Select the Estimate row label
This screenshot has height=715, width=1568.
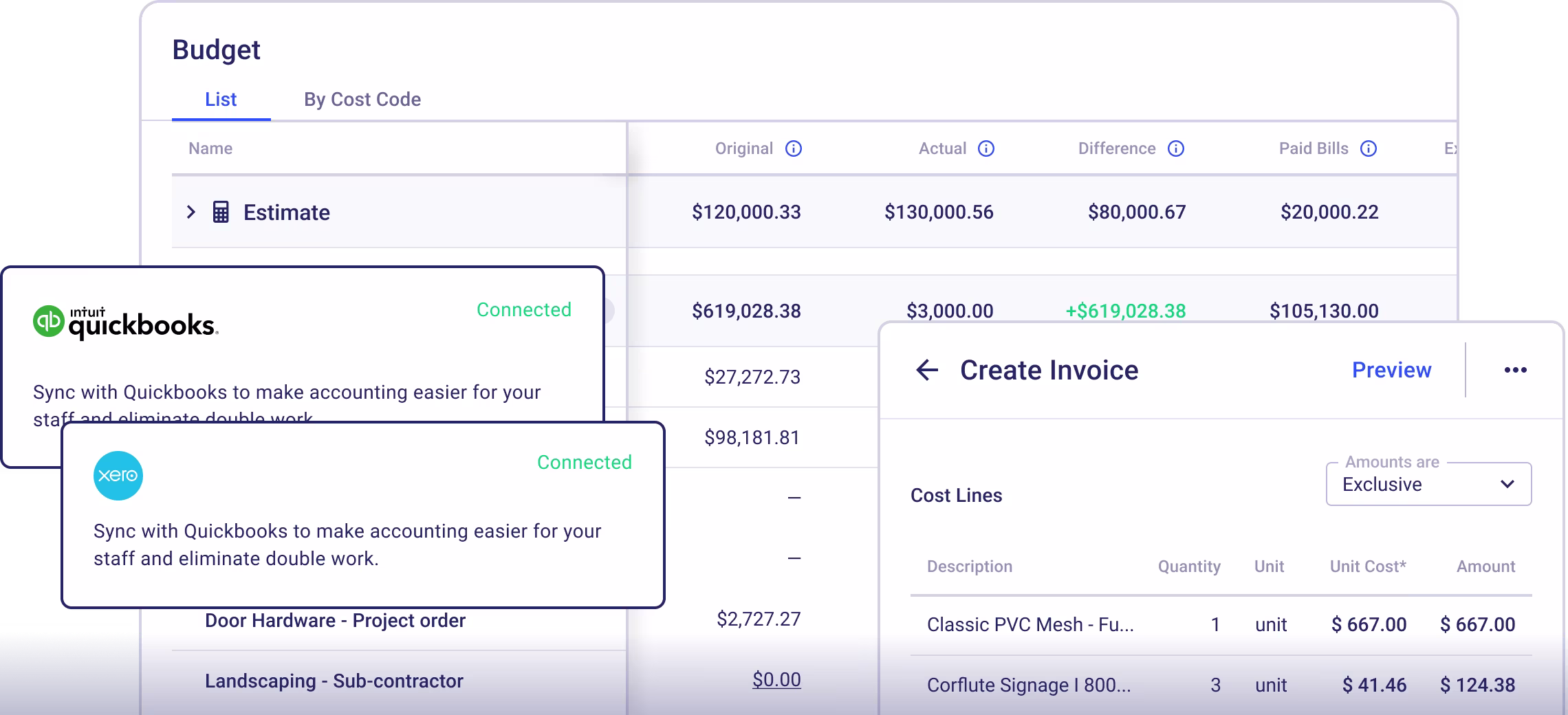pos(287,212)
